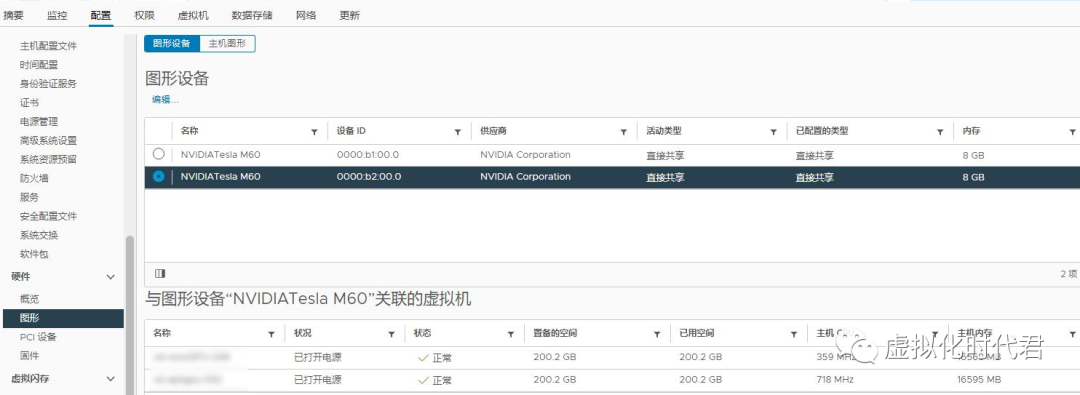
Task: Open filter for 内存 column
Action: (x=1072, y=132)
